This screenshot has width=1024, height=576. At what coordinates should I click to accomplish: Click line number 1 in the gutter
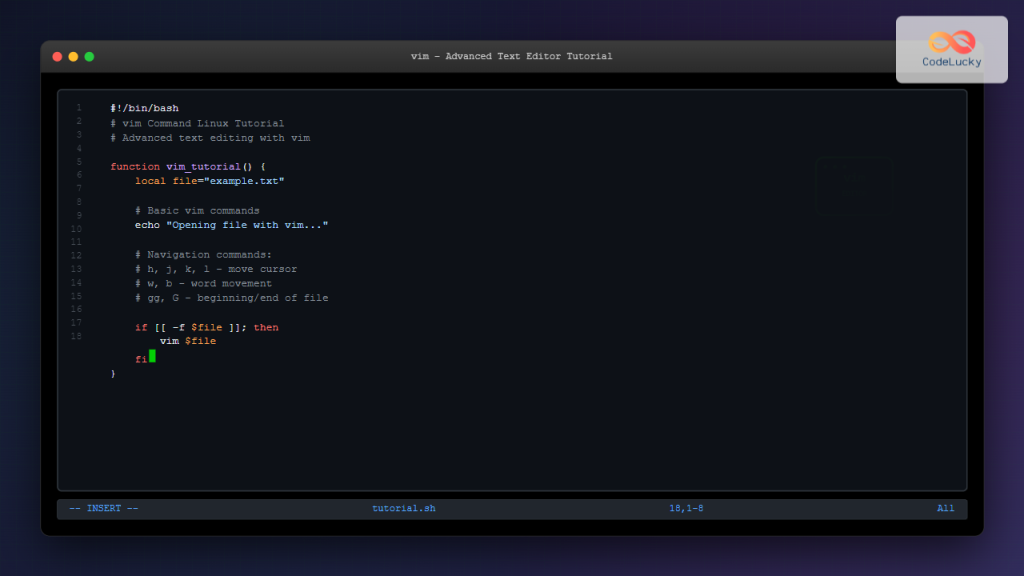click(78, 108)
